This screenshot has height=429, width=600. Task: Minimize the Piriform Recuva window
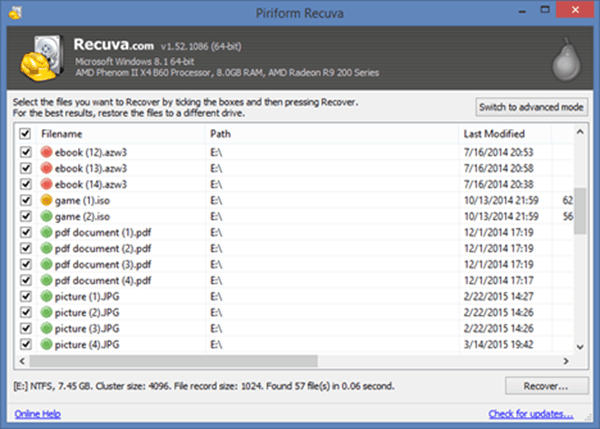pos(522,11)
